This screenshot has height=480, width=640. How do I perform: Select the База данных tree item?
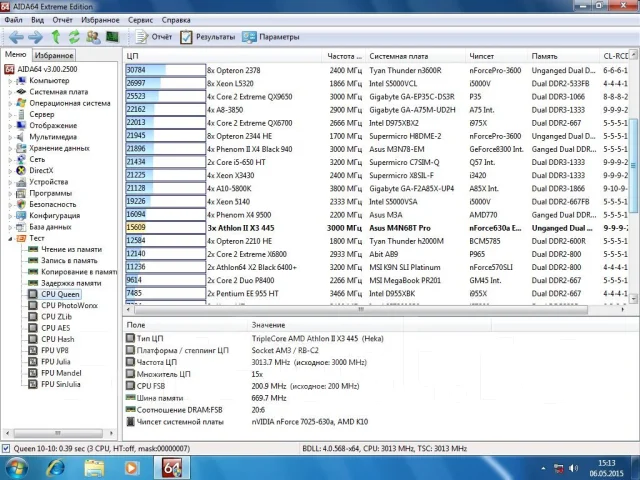coord(50,227)
